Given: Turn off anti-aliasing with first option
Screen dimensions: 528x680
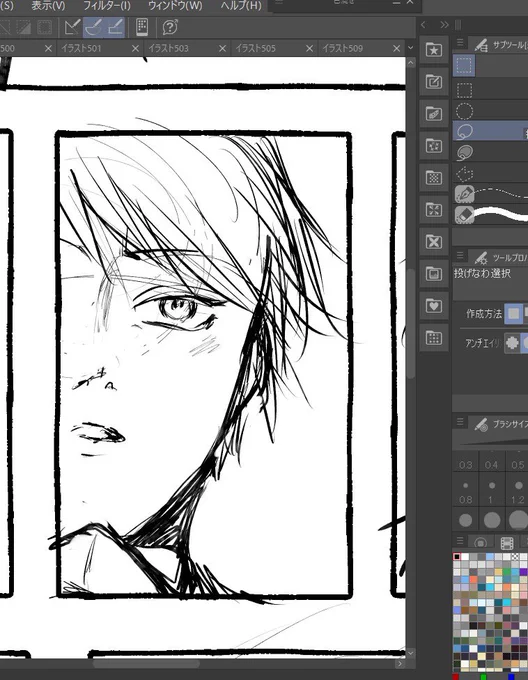Looking at the screenshot, I should [512, 343].
